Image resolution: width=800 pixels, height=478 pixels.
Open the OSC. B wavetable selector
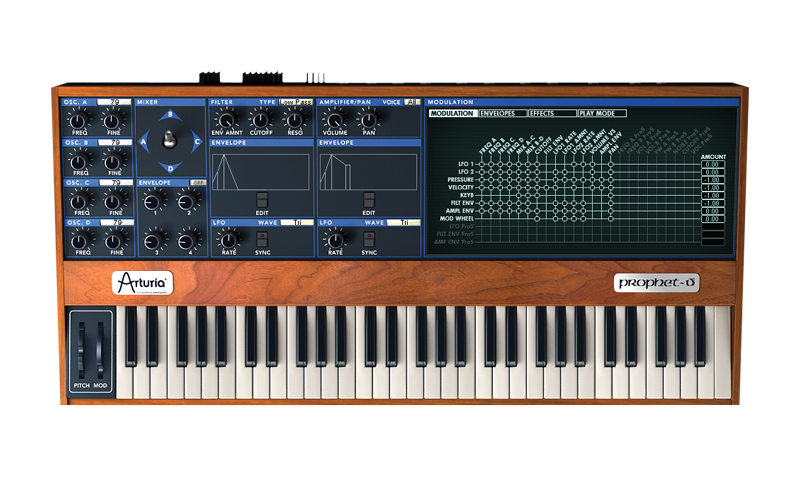[x=115, y=142]
